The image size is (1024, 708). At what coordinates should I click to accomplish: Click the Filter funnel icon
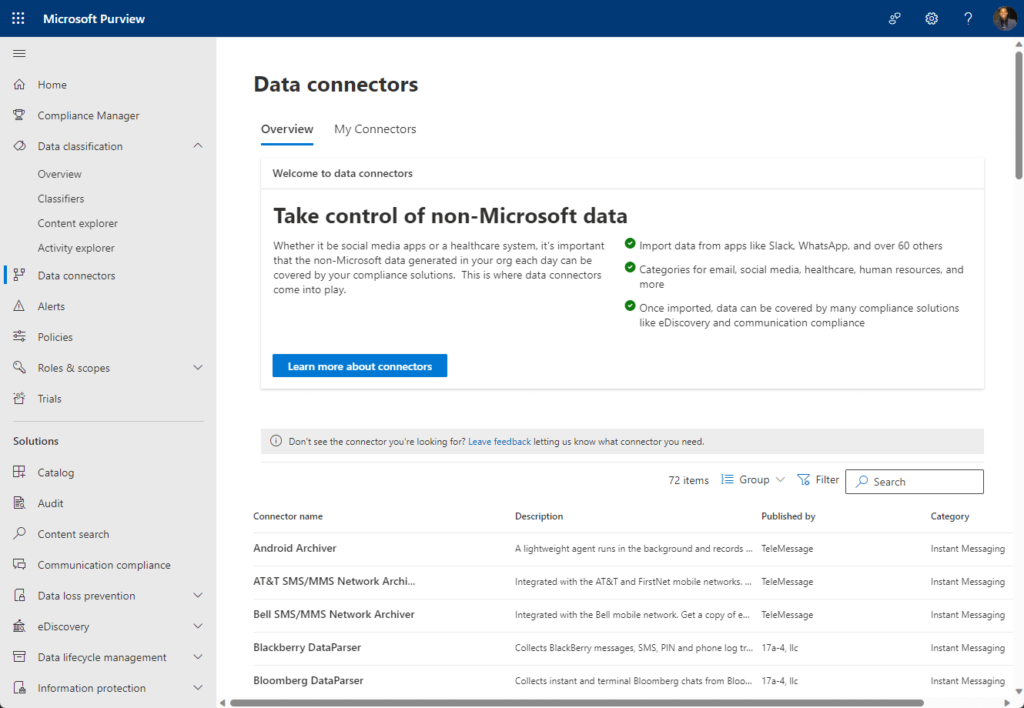pyautogui.click(x=803, y=479)
